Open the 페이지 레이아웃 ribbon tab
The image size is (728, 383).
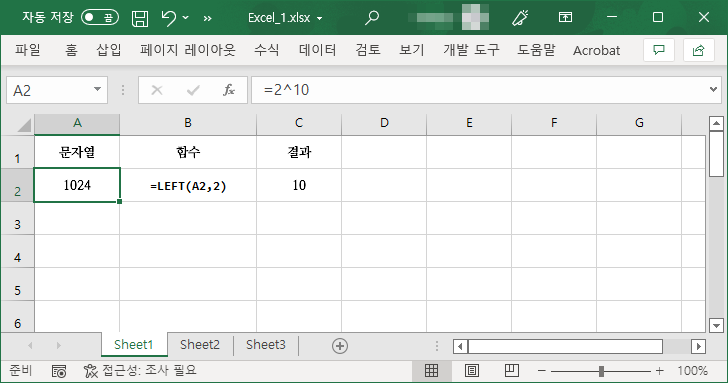click(x=188, y=50)
